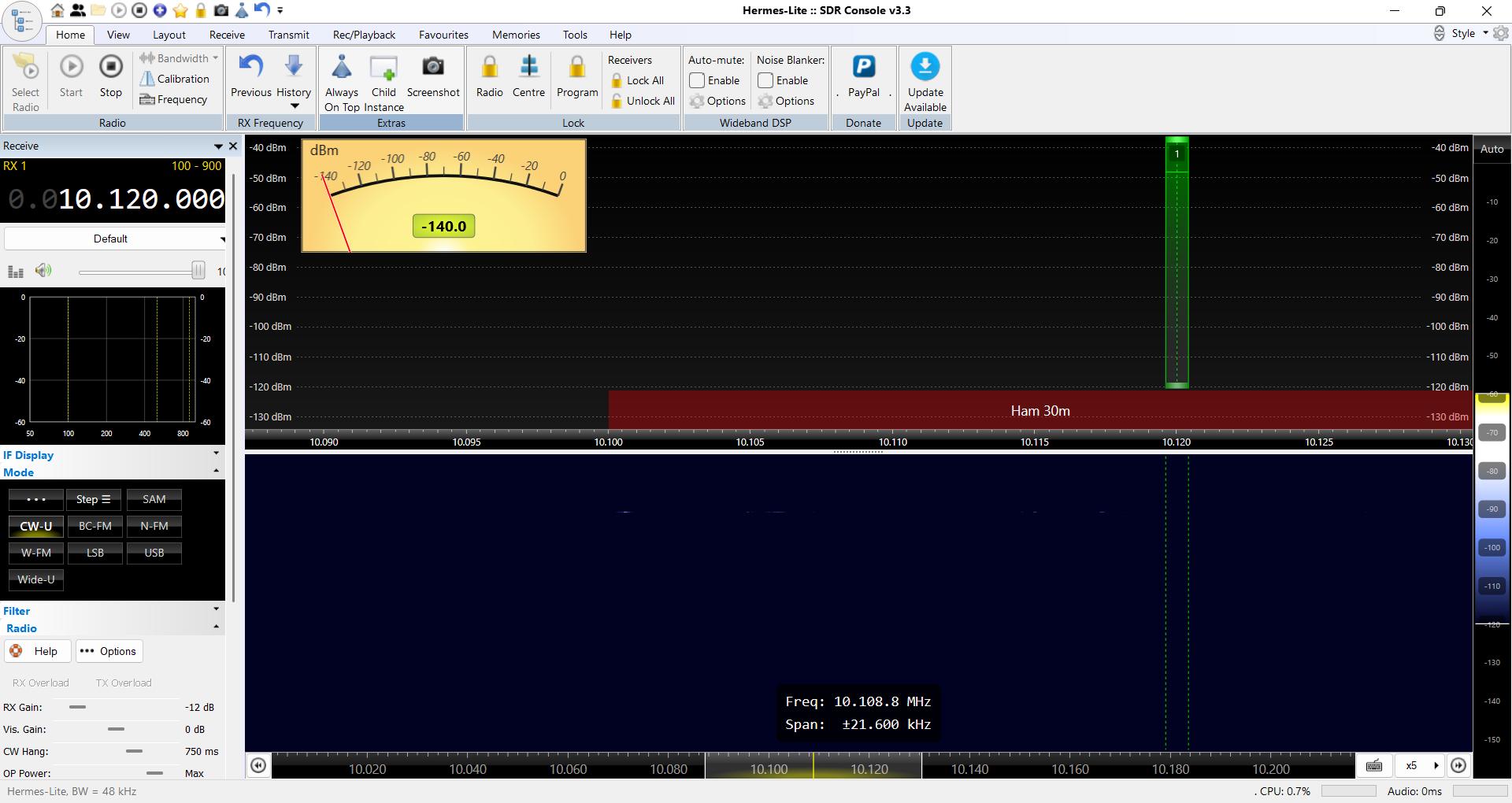Image resolution: width=1512 pixels, height=803 pixels.
Task: Enable the Noise Blanker checkbox
Action: pyautogui.click(x=765, y=80)
